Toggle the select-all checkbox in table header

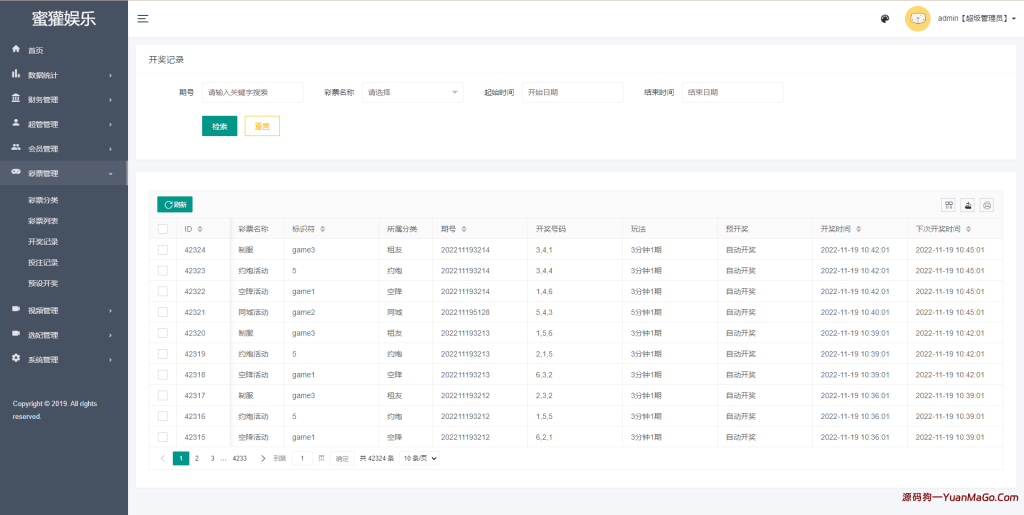pos(163,229)
